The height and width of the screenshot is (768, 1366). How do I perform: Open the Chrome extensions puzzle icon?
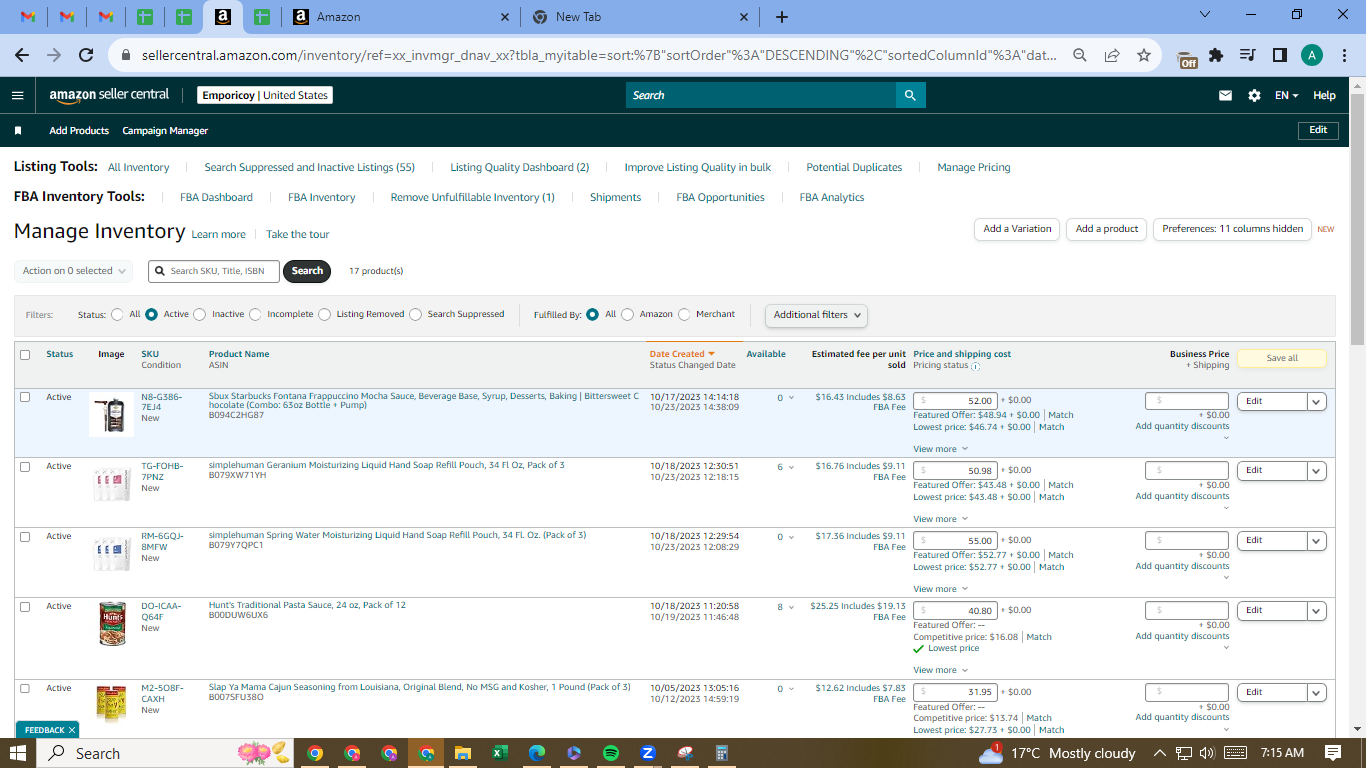click(x=1216, y=56)
